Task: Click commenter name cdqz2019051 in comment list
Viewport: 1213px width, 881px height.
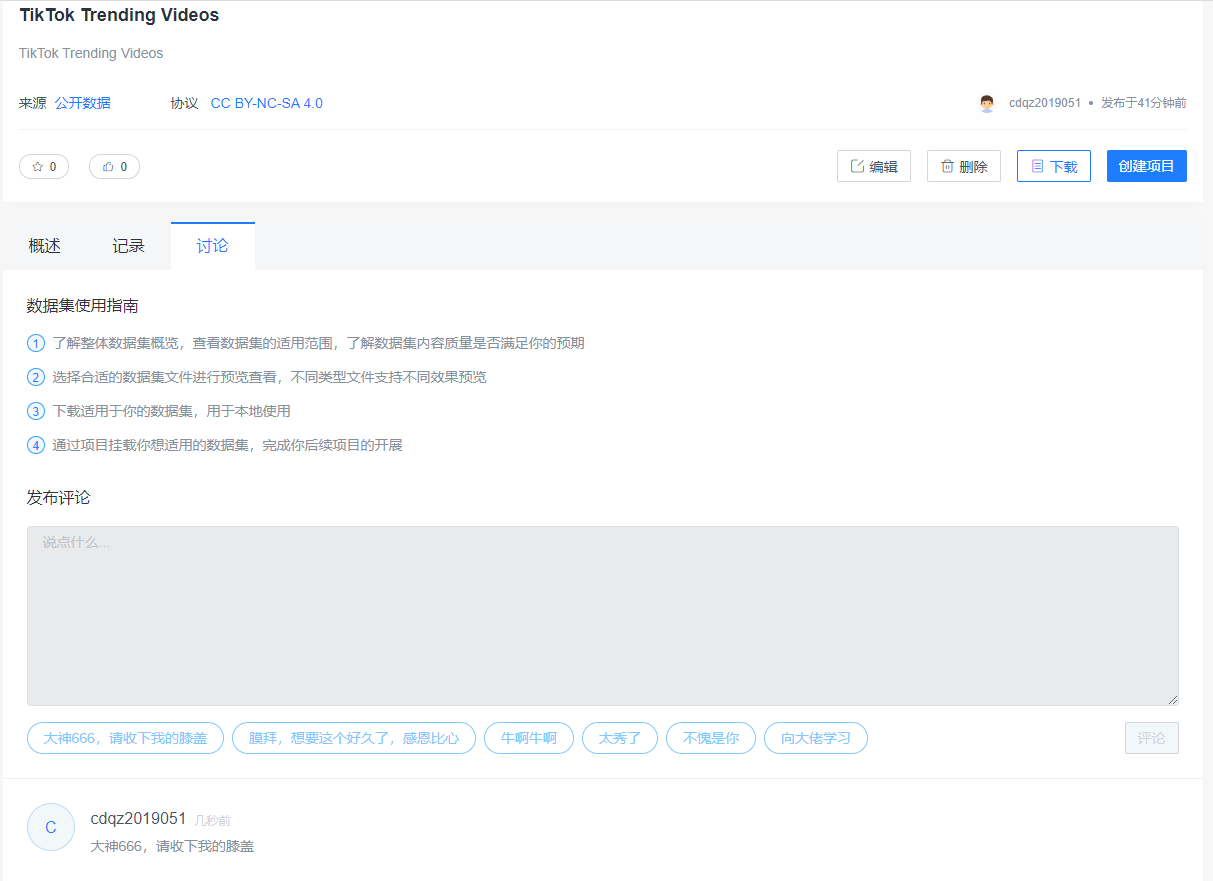Action: pyautogui.click(x=138, y=818)
